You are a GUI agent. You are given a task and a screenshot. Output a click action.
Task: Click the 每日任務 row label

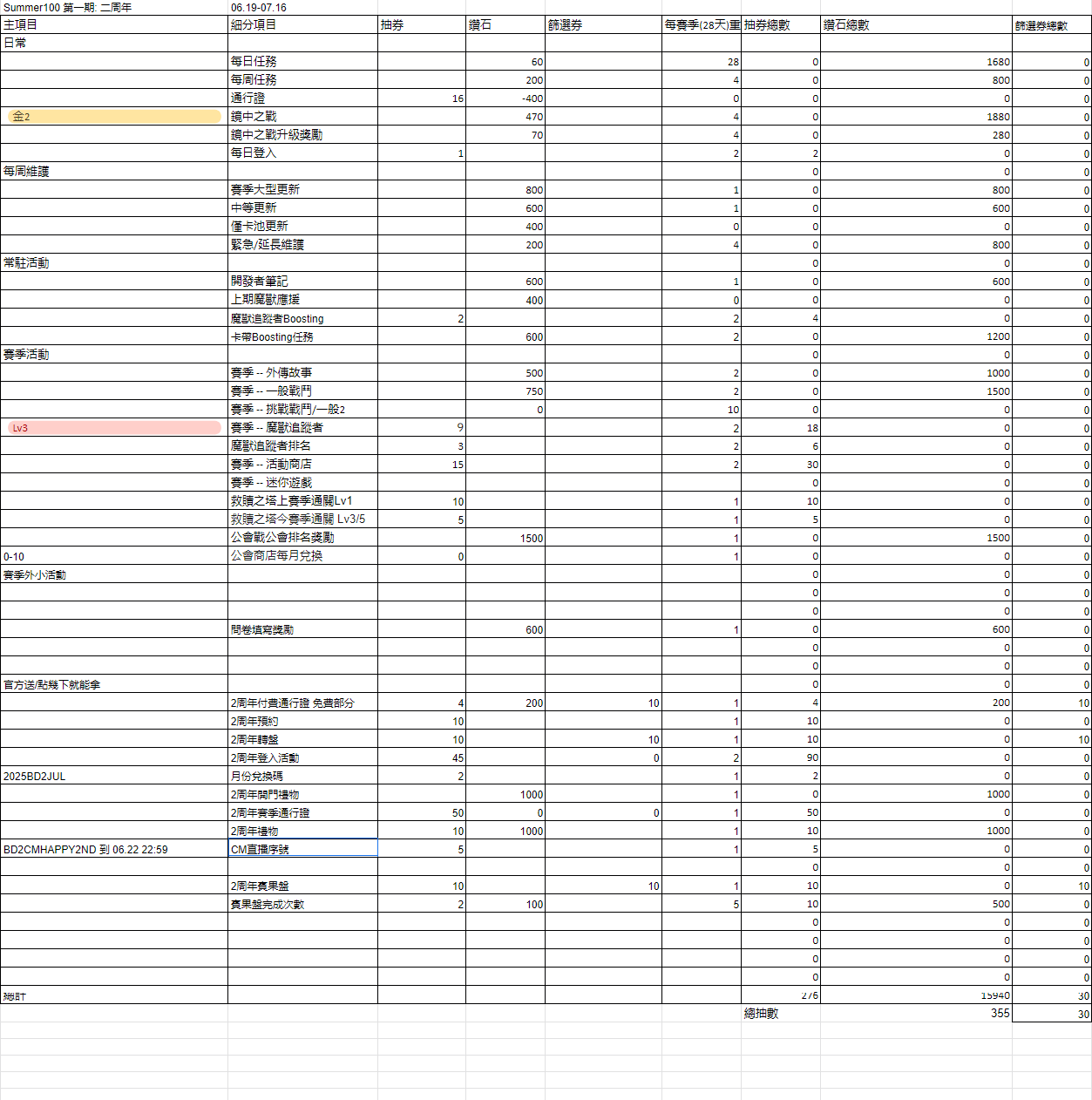tap(302, 62)
